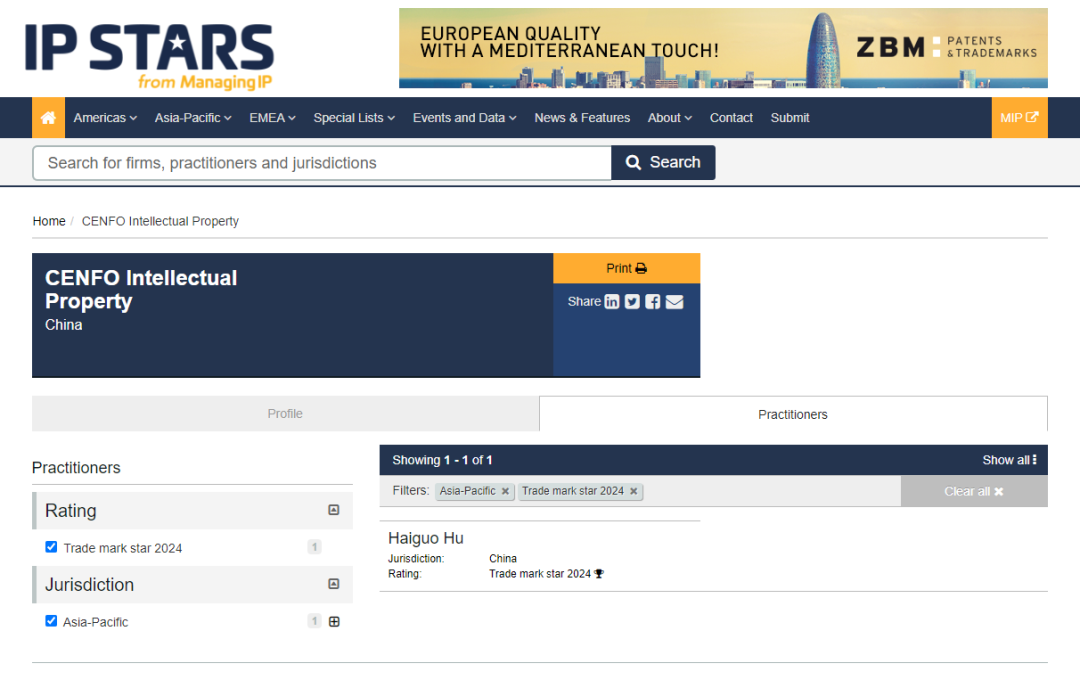The width and height of the screenshot is (1080, 680).
Task: Open Haiguo Hu practitioner link
Action: (426, 538)
